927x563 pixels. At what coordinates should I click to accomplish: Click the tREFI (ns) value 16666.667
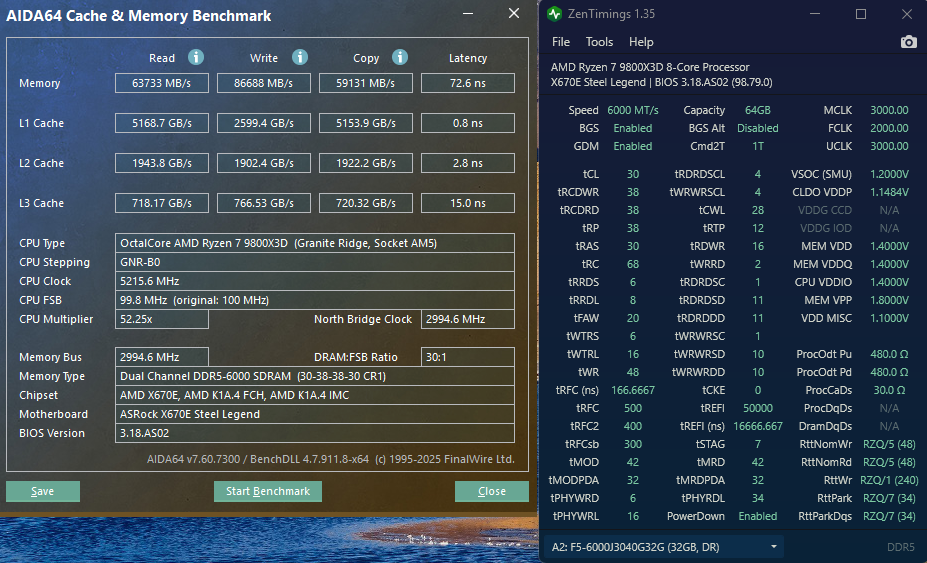pos(757,426)
